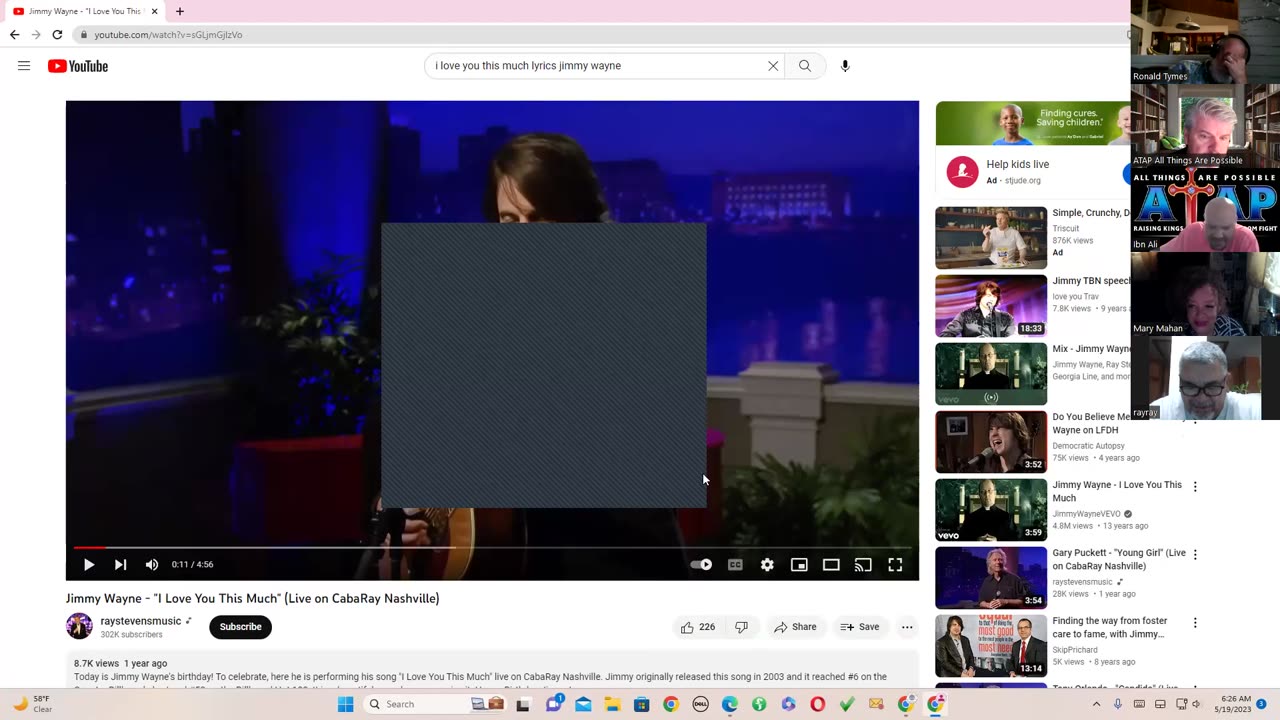Show hidden system tray icons
1280x720 pixels.
[x=1096, y=704]
